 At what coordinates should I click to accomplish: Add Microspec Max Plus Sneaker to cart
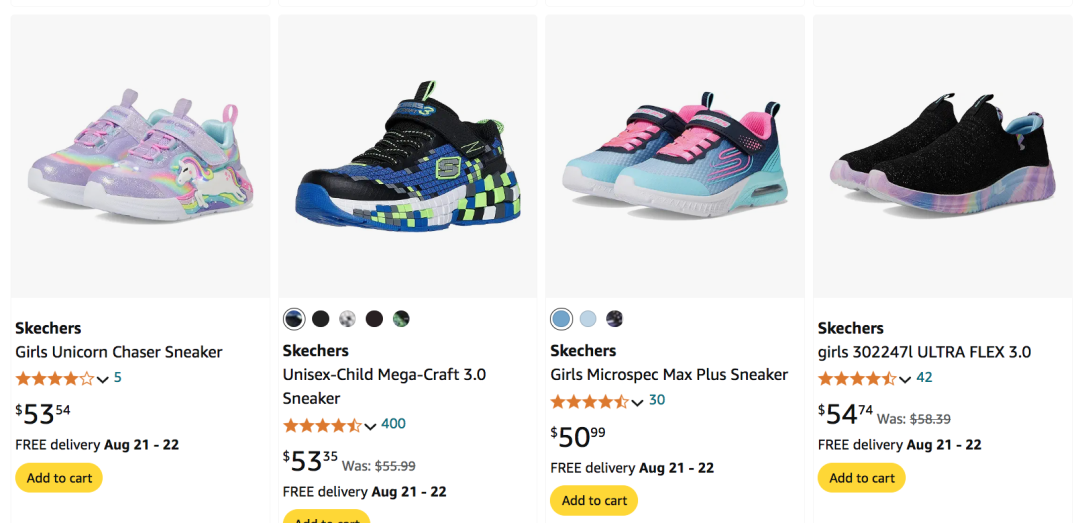pos(594,500)
